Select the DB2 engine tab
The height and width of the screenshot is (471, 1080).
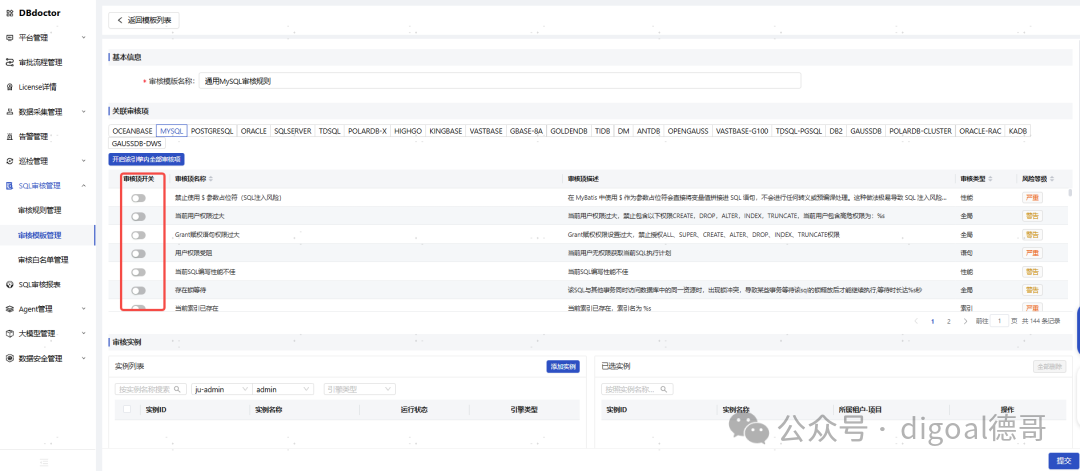tap(835, 130)
